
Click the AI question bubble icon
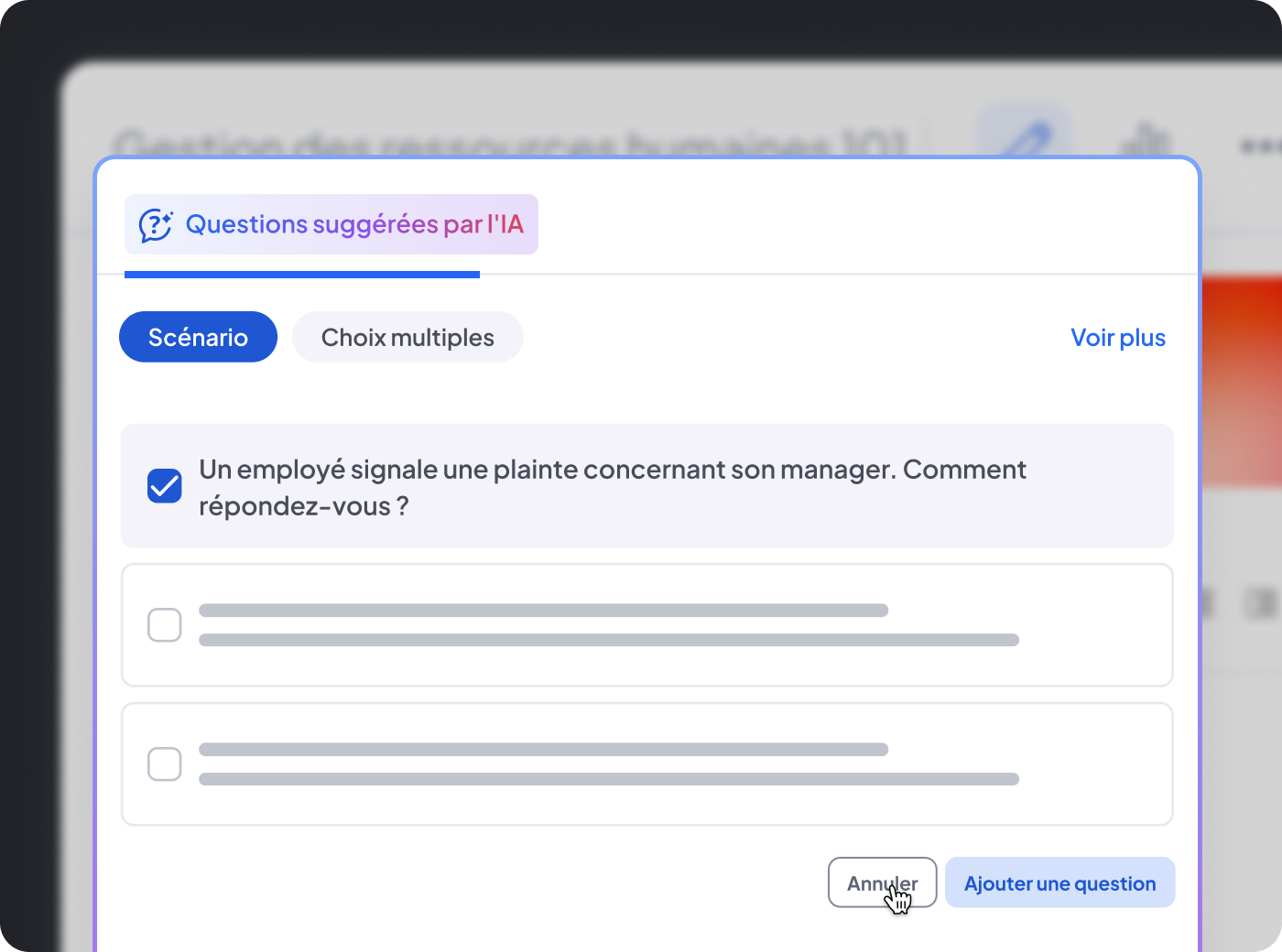155,225
